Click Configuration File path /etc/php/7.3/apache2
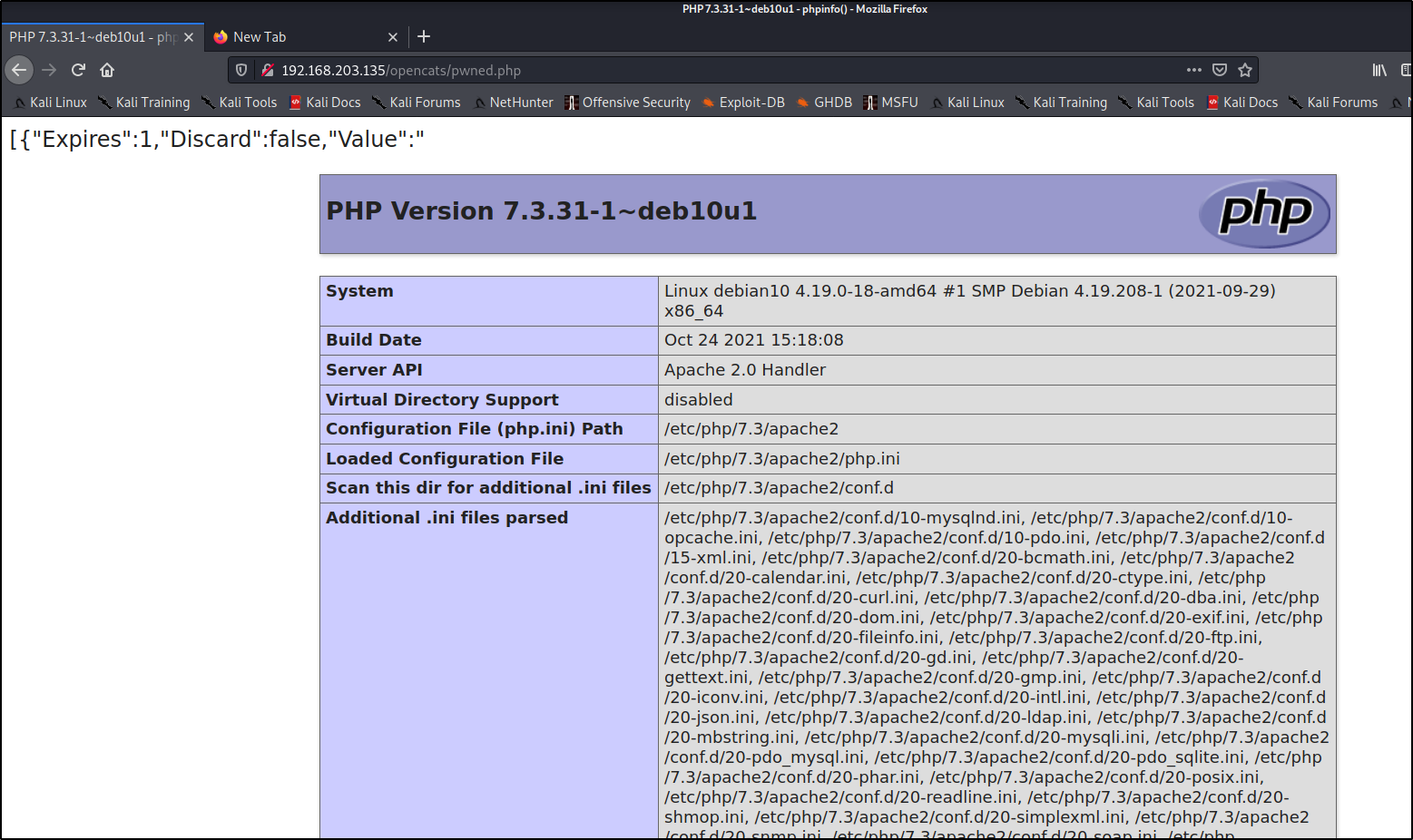Screen dimensions: 1413x840 point(751,429)
